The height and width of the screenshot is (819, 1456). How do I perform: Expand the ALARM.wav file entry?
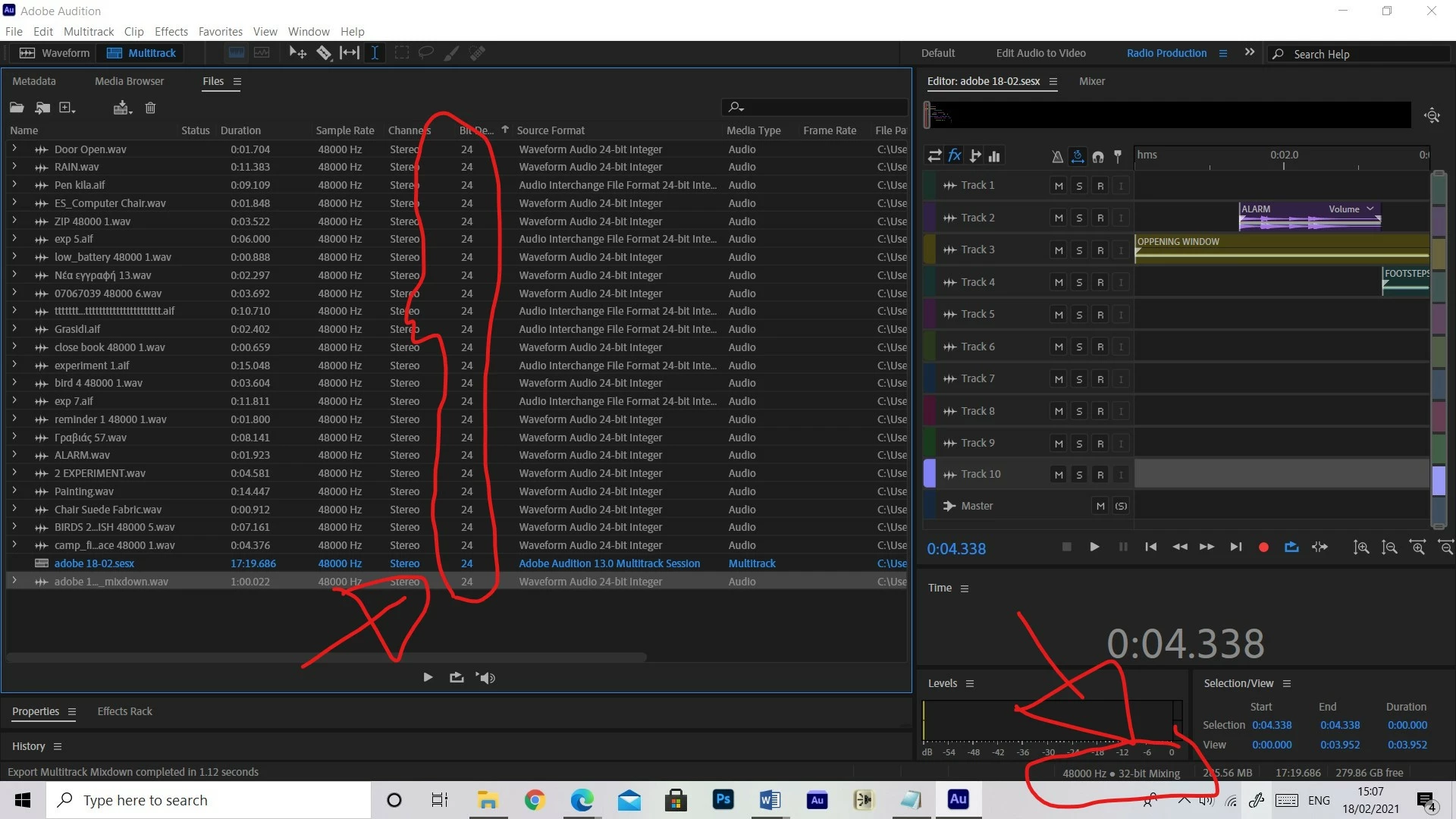14,454
